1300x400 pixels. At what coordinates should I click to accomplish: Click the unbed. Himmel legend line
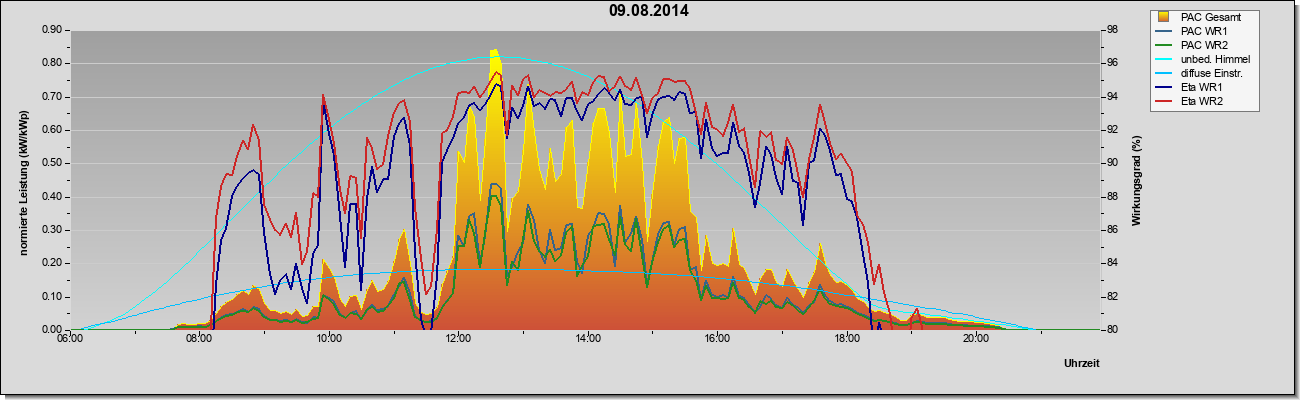(x=1164, y=59)
